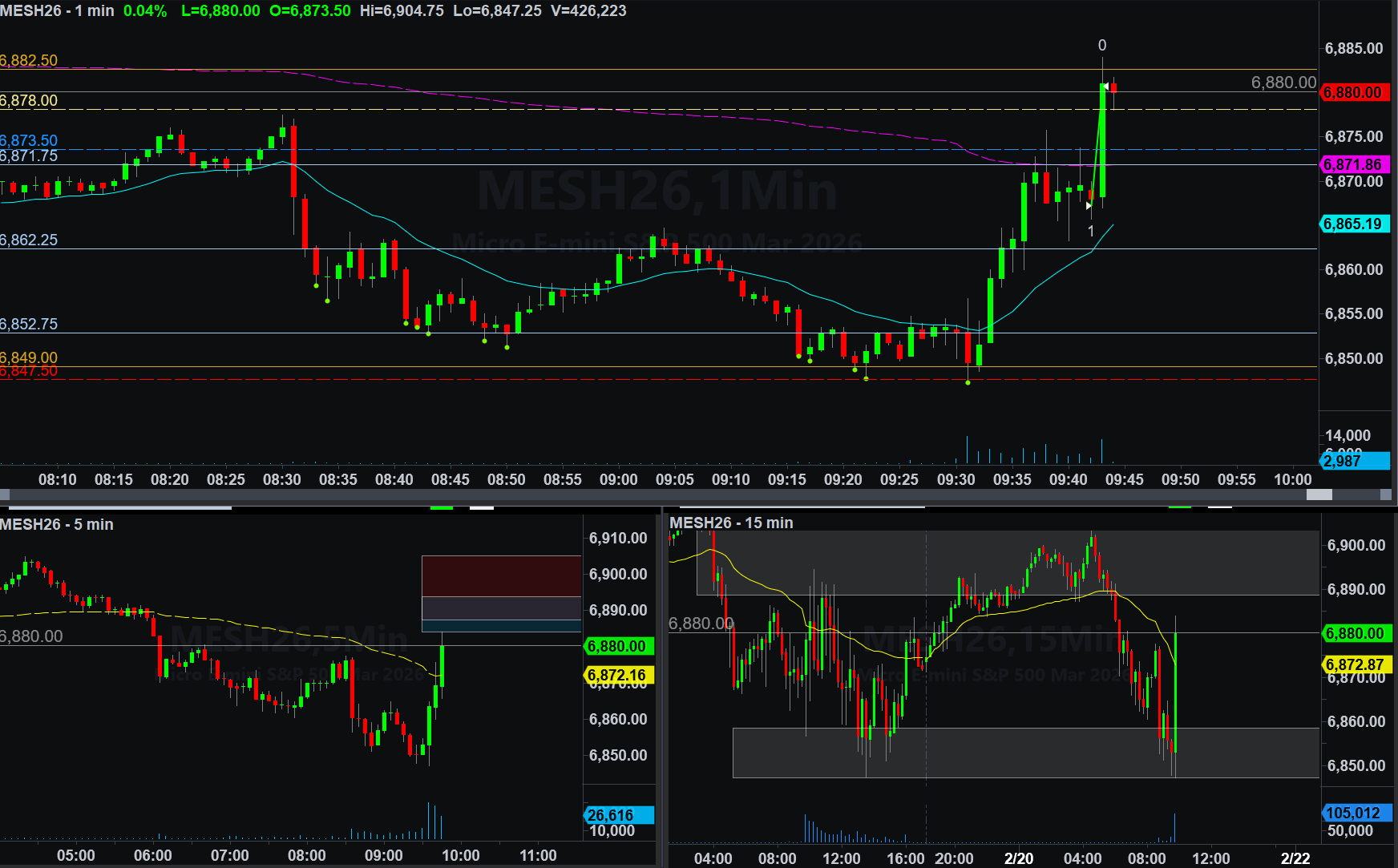Select the magenta 6,871.86 price tag
The width and height of the screenshot is (1398, 868).
tap(1353, 164)
